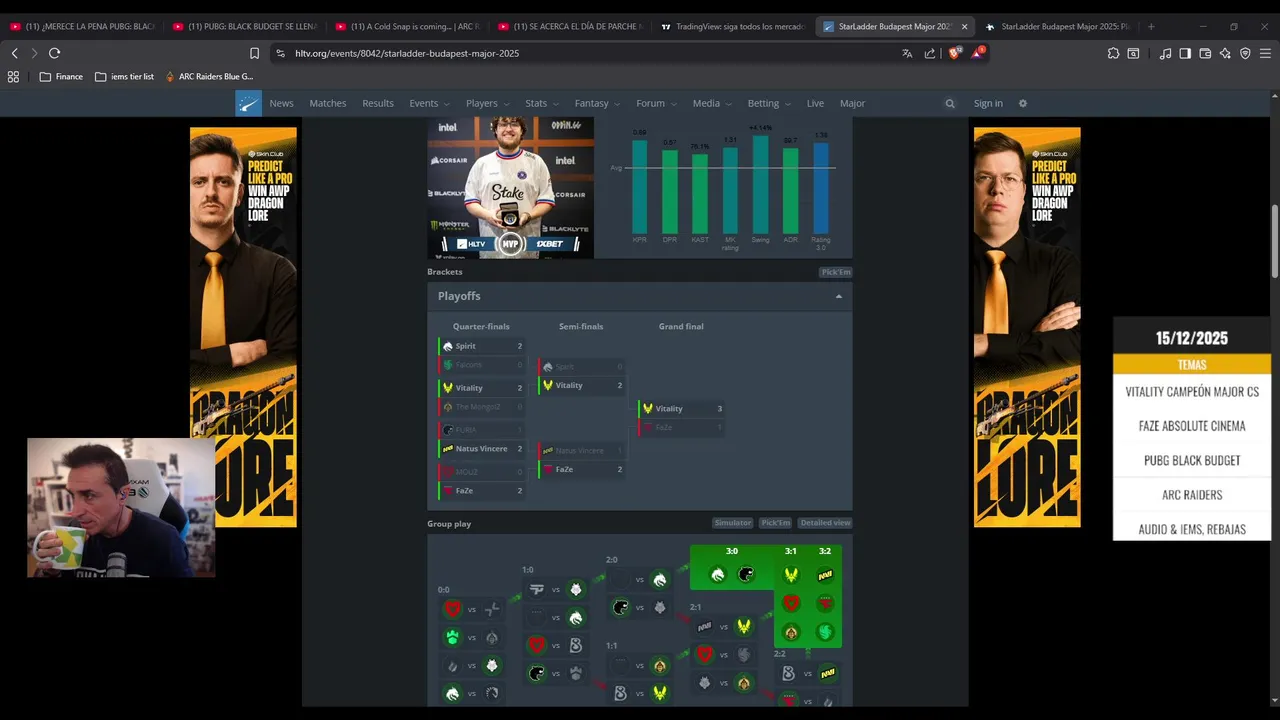Expand the Events dropdown in HLTV navigation

(x=429, y=103)
